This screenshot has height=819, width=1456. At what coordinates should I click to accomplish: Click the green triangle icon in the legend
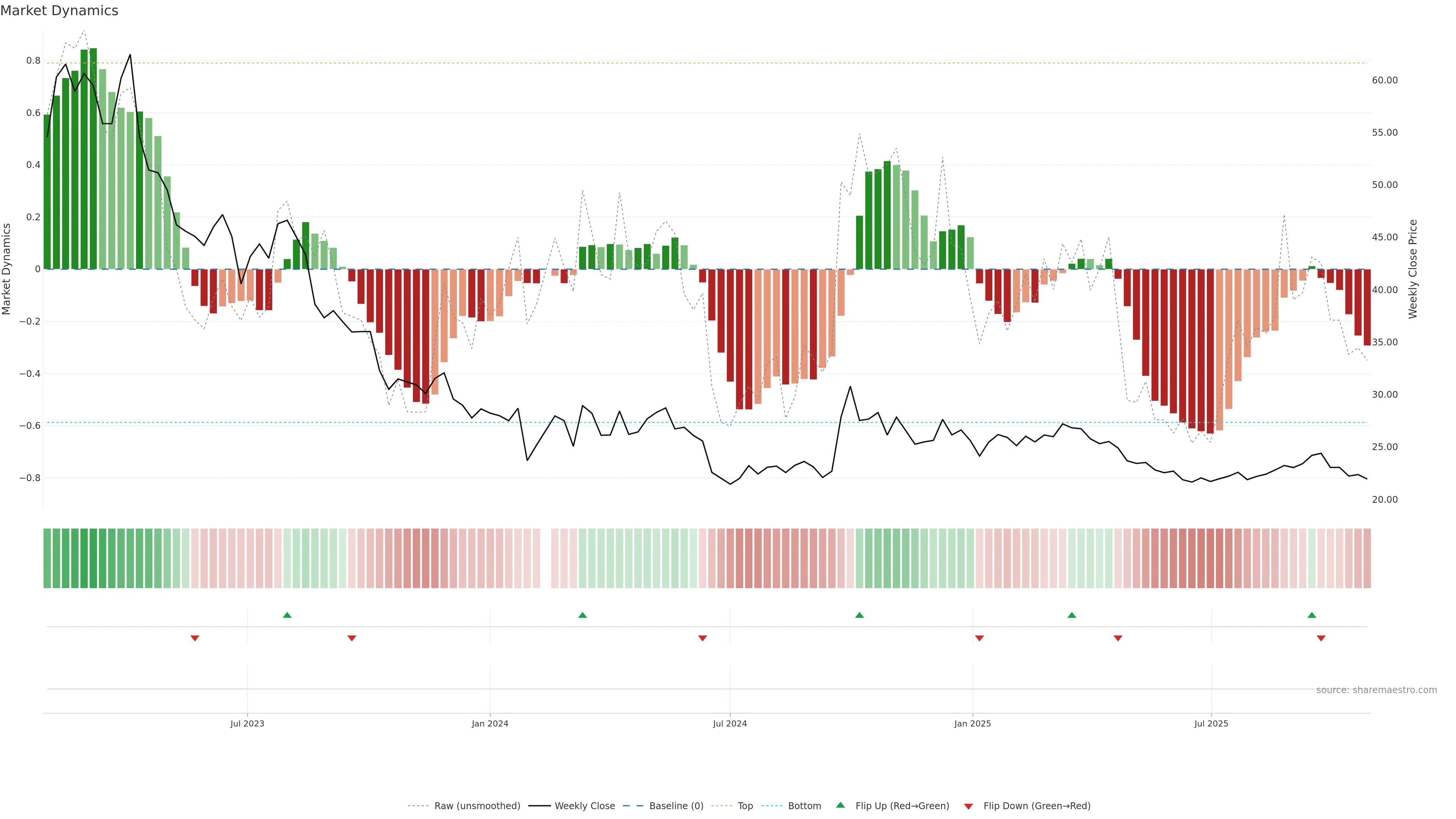841,805
